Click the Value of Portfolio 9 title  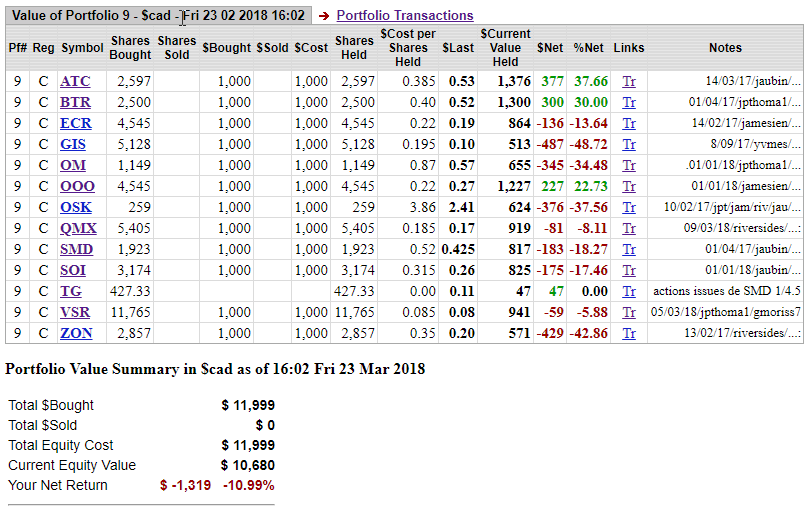pos(158,16)
